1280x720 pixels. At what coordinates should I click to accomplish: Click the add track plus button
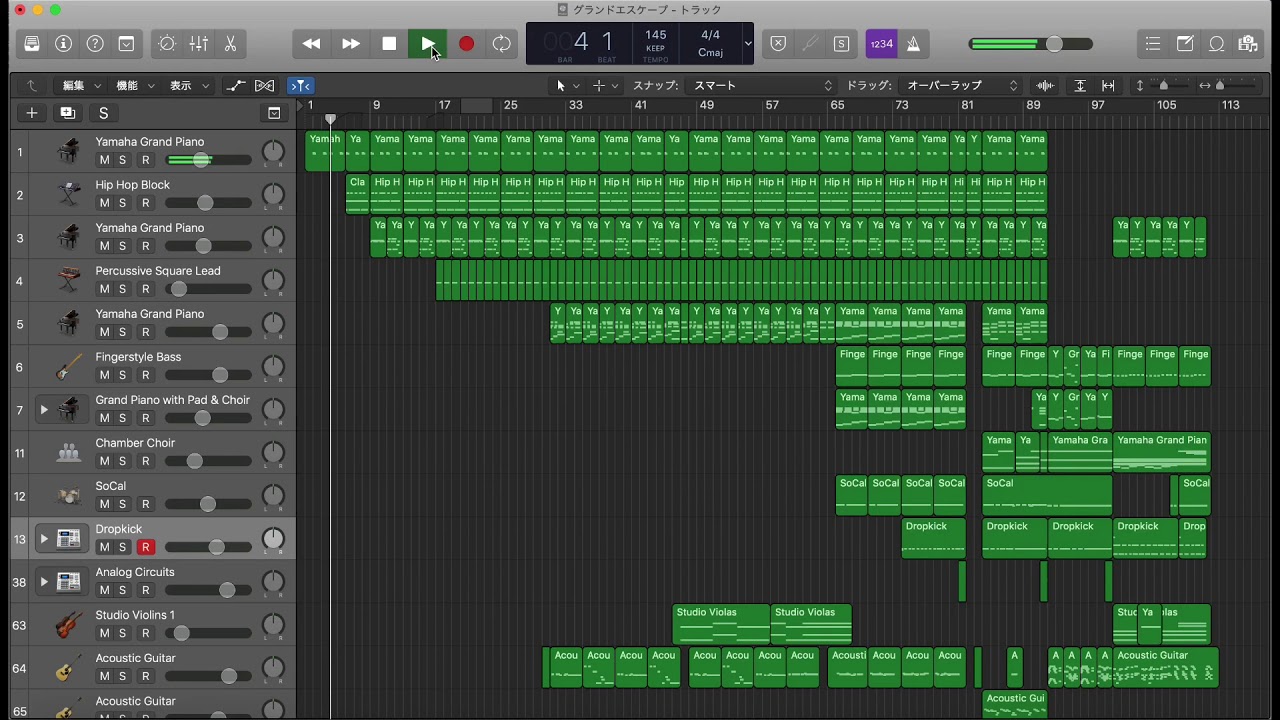pos(31,113)
